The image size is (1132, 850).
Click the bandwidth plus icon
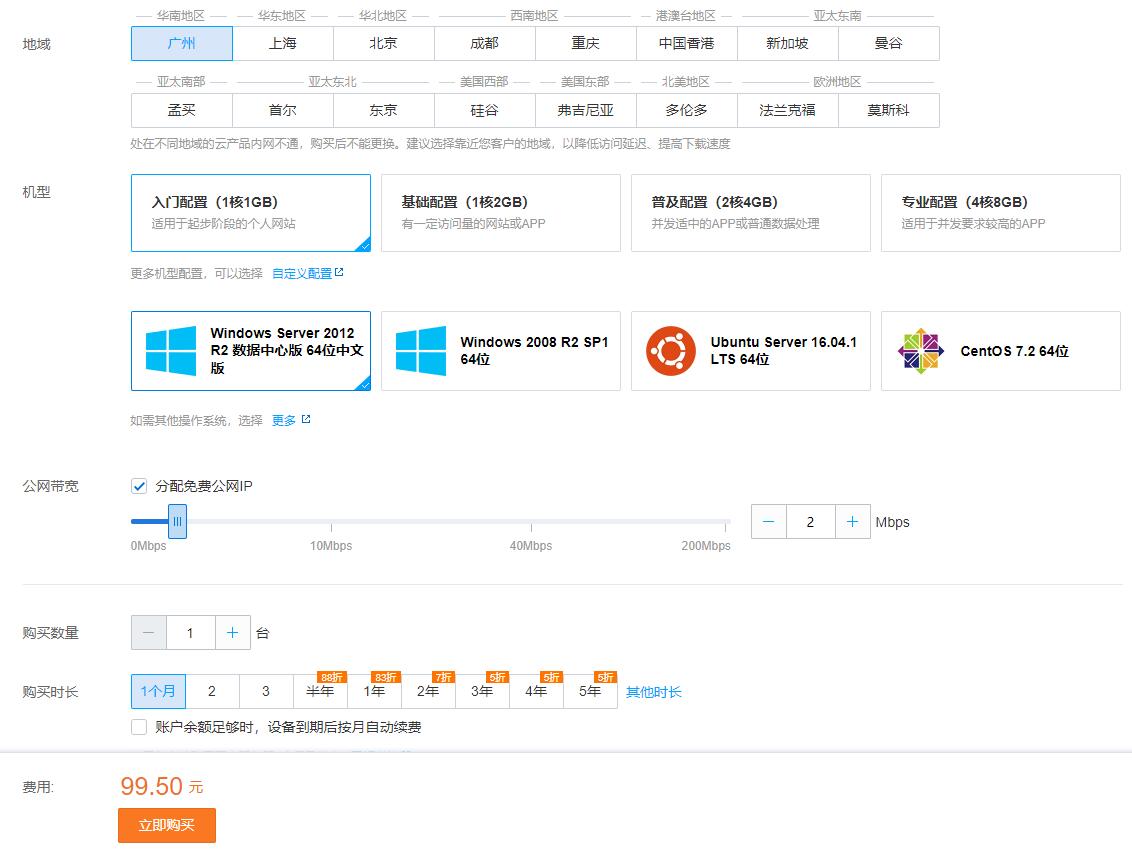pyautogui.click(x=852, y=522)
